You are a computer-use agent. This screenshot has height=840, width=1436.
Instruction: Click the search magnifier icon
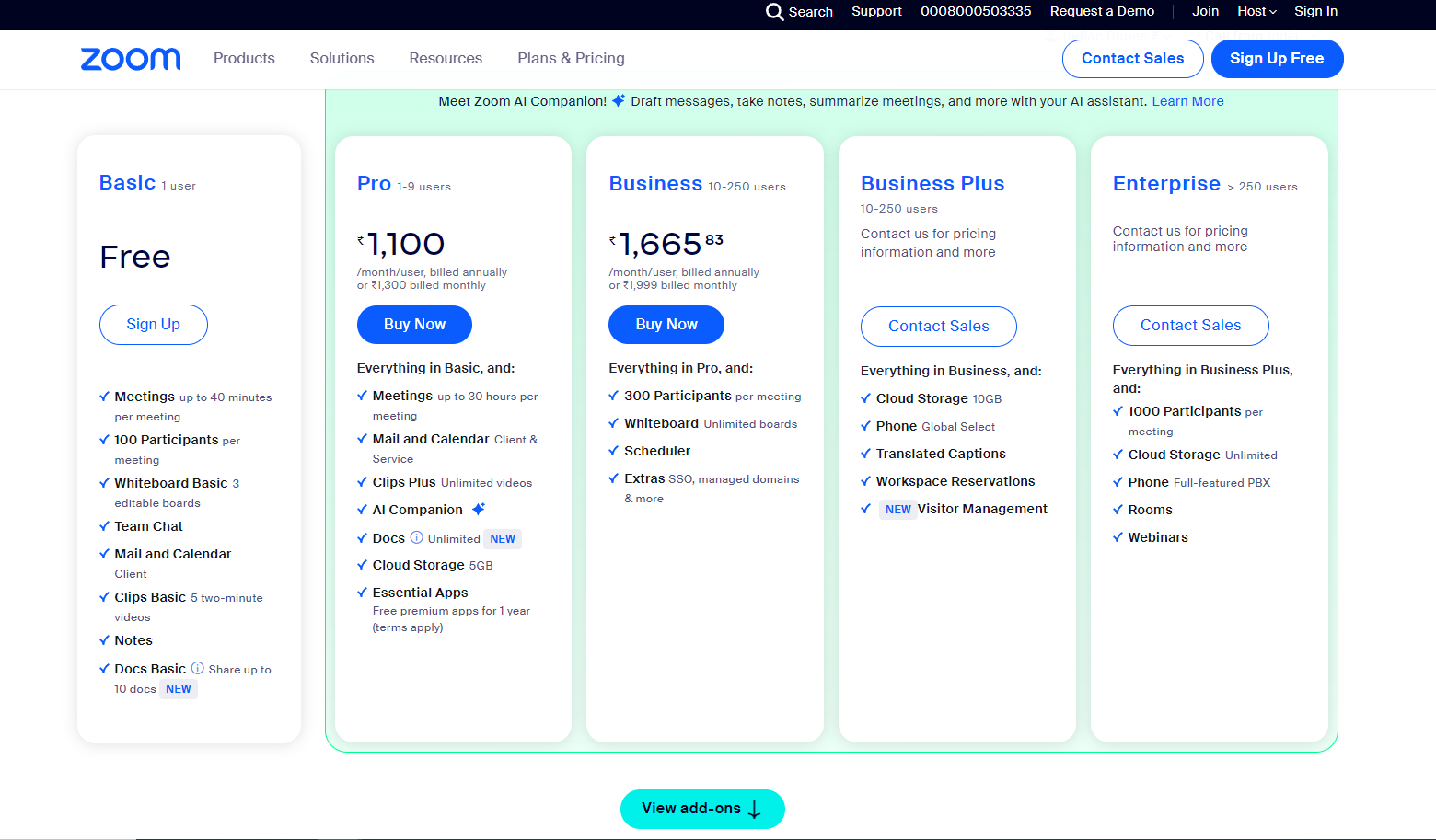click(x=774, y=12)
